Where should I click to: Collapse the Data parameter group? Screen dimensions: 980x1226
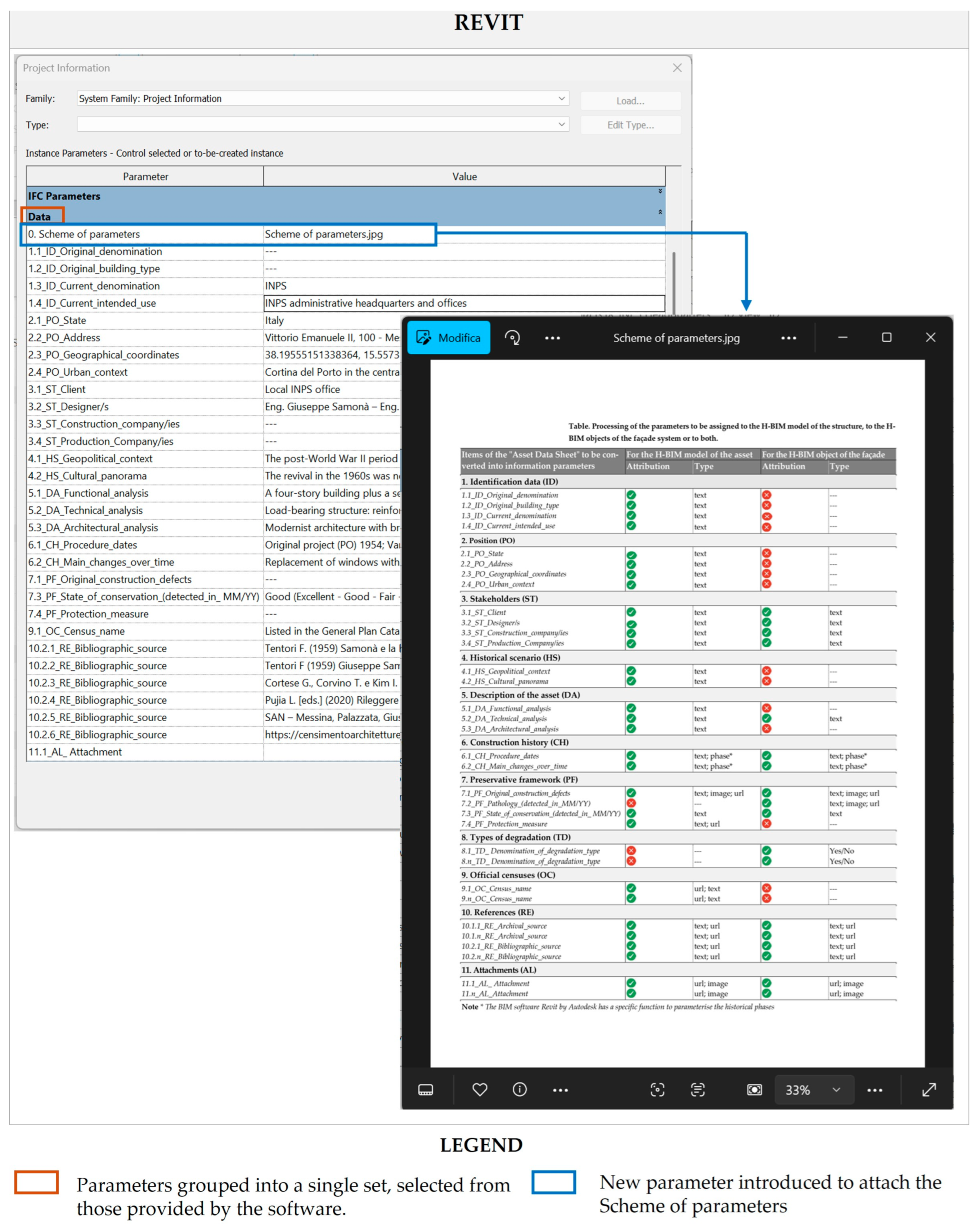pyautogui.click(x=660, y=212)
